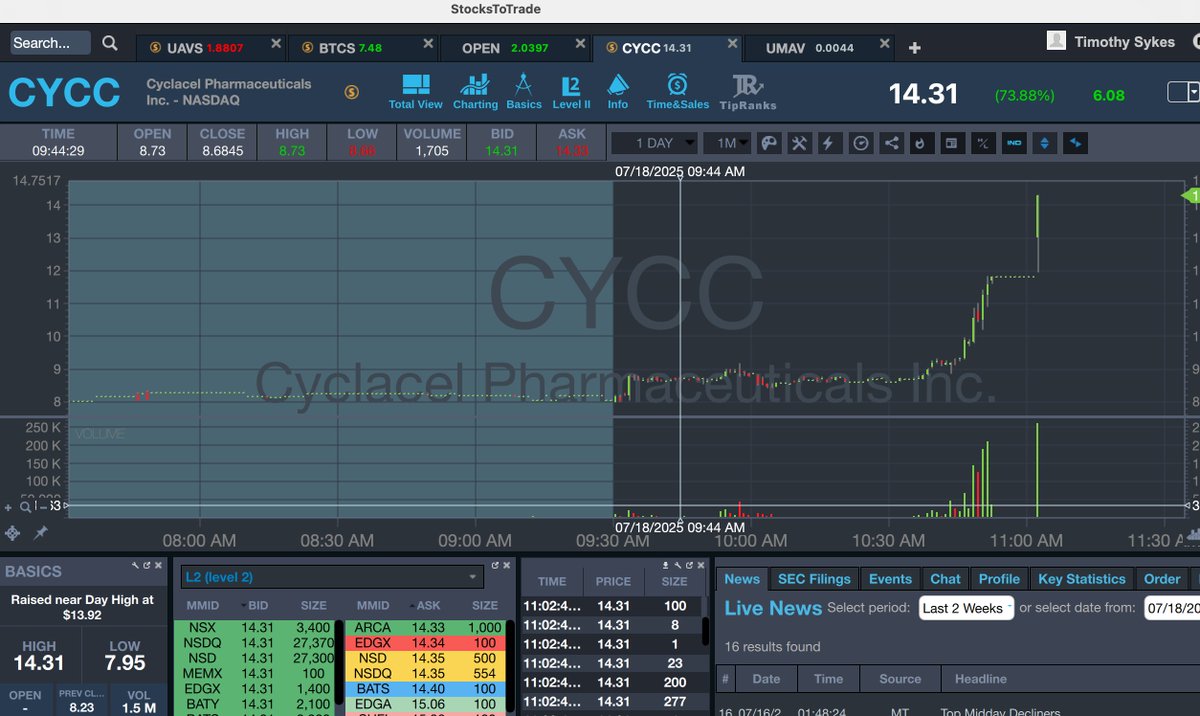Image resolution: width=1200 pixels, height=716 pixels.
Task: Click the flame icon in chart toolbar
Action: point(921,143)
